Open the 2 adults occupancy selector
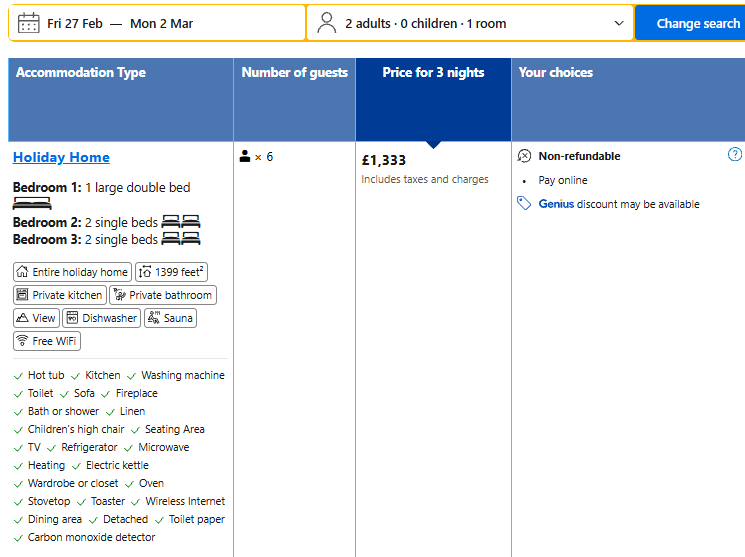This screenshot has height=557, width=745. (425, 23)
